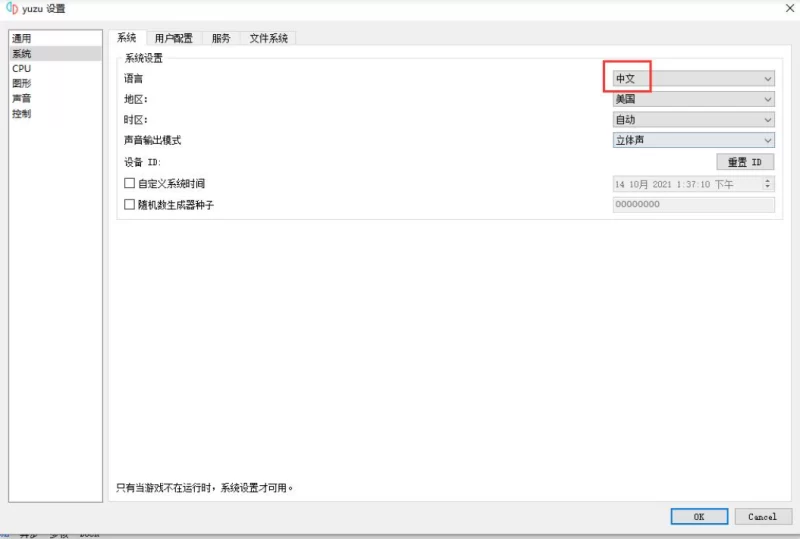Switch to the 用户配置 tab

click(x=173, y=38)
